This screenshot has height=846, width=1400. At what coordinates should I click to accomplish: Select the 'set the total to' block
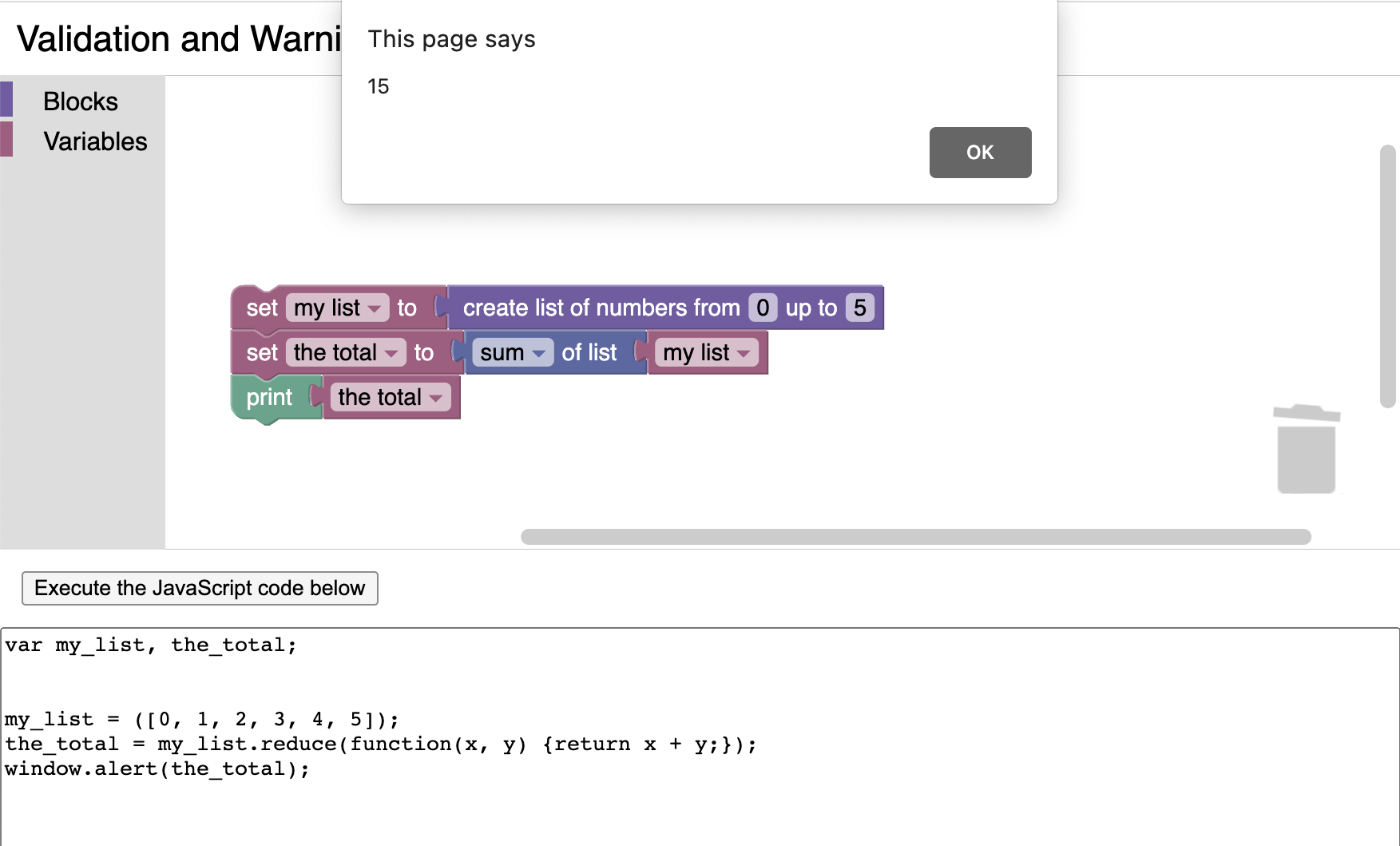pyautogui.click(x=260, y=352)
